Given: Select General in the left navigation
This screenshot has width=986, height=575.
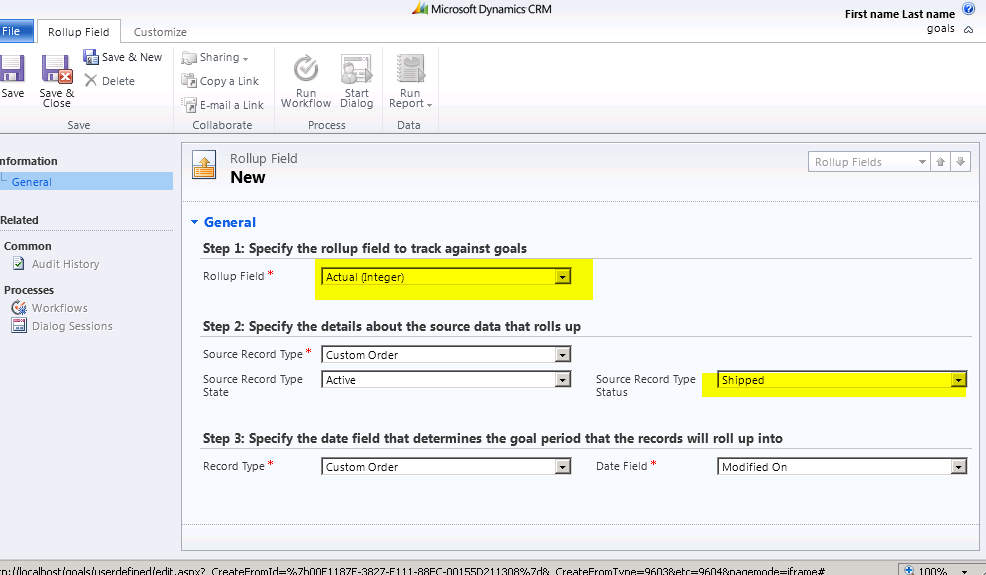Looking at the screenshot, I should click(x=86, y=182).
